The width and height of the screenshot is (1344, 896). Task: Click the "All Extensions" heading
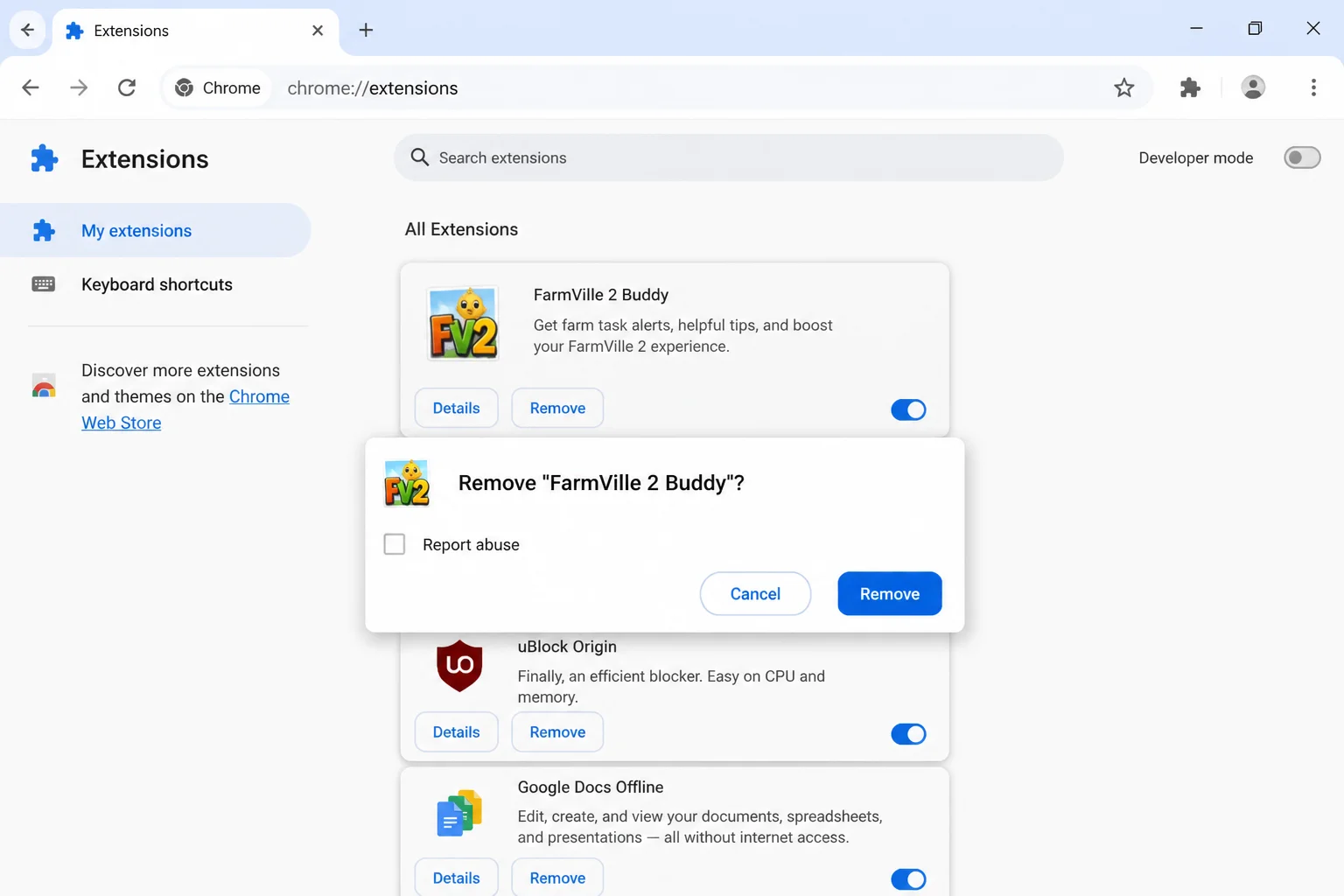pyautogui.click(x=461, y=229)
